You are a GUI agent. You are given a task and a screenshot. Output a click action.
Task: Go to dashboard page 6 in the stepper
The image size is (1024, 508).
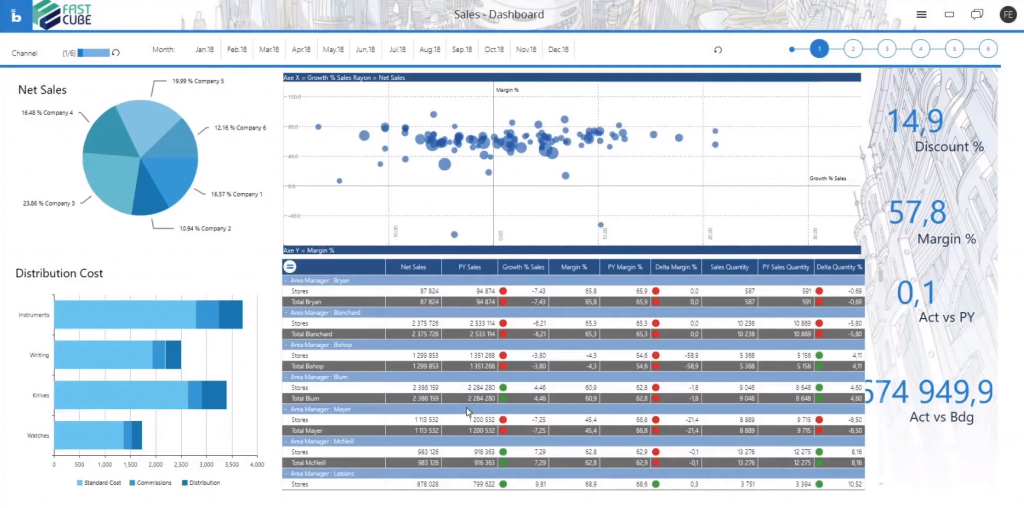point(987,48)
